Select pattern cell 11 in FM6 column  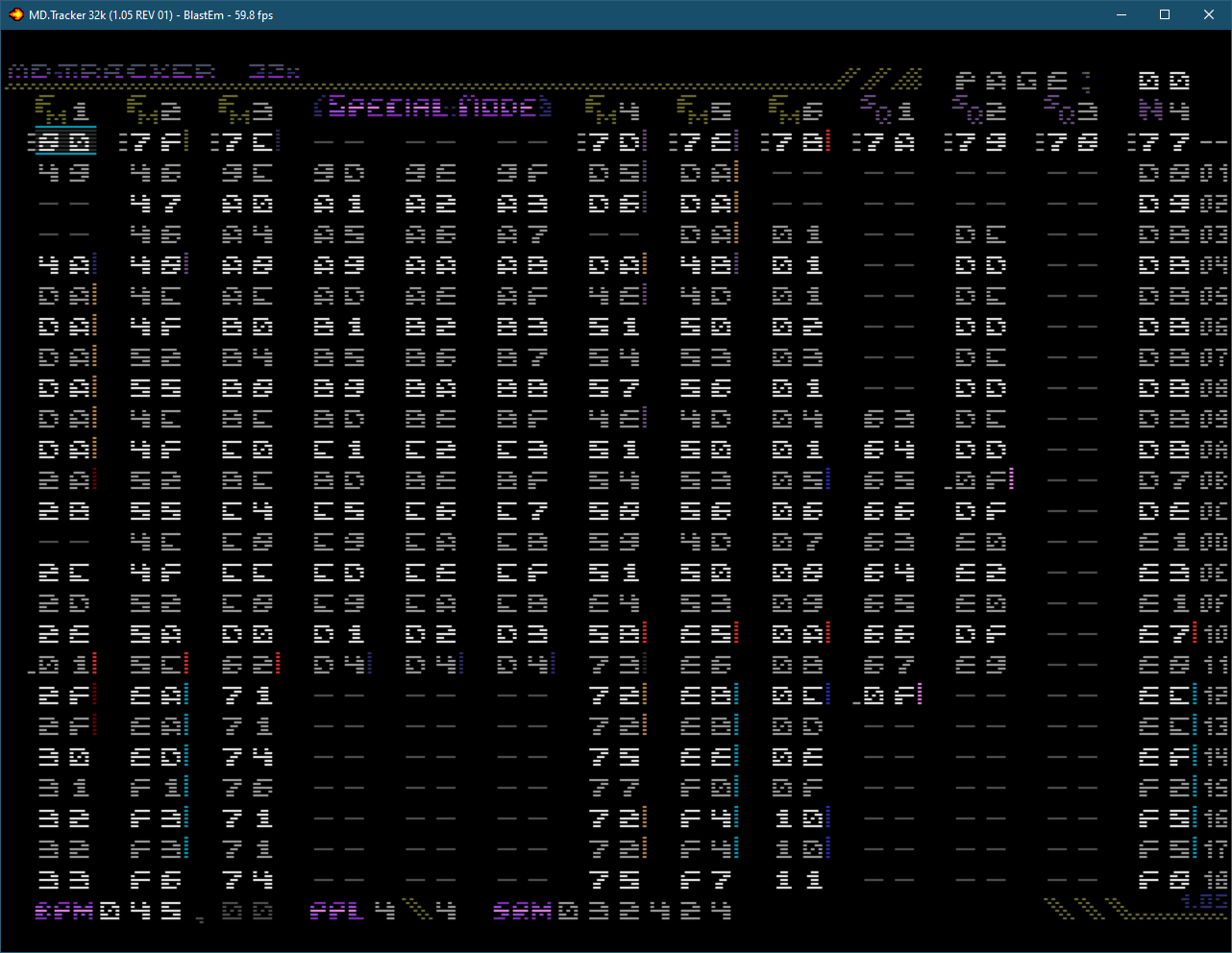click(x=799, y=880)
